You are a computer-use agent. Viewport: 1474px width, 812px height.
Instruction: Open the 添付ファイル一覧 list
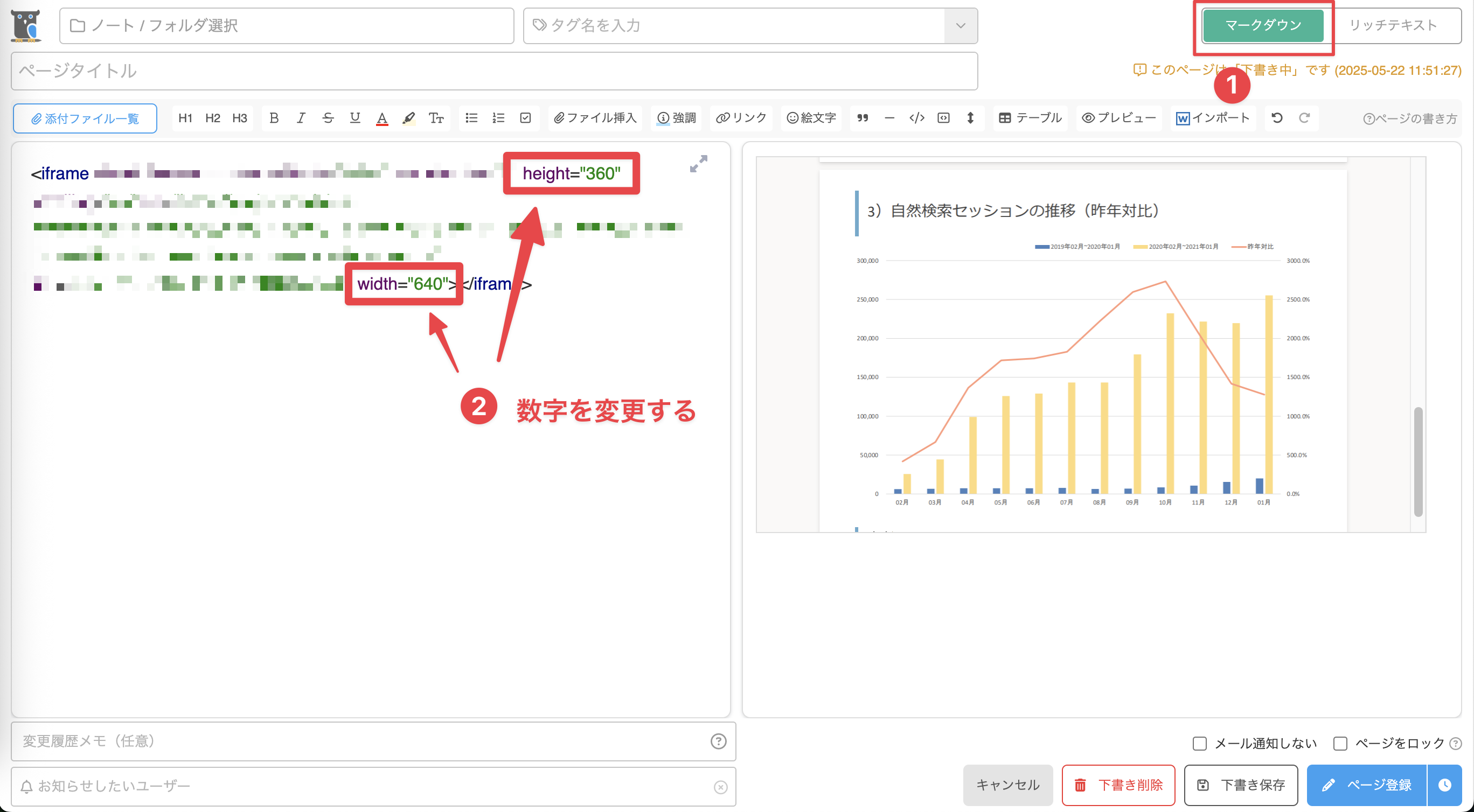click(85, 118)
